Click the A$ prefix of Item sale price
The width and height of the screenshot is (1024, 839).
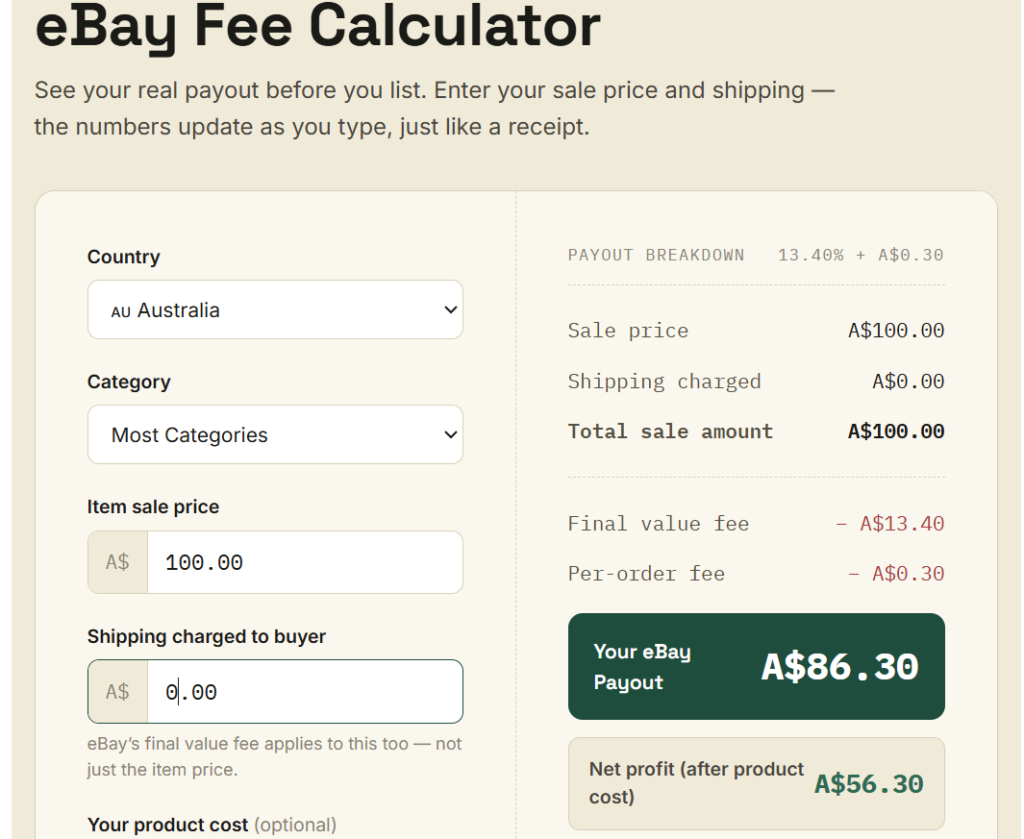click(118, 562)
